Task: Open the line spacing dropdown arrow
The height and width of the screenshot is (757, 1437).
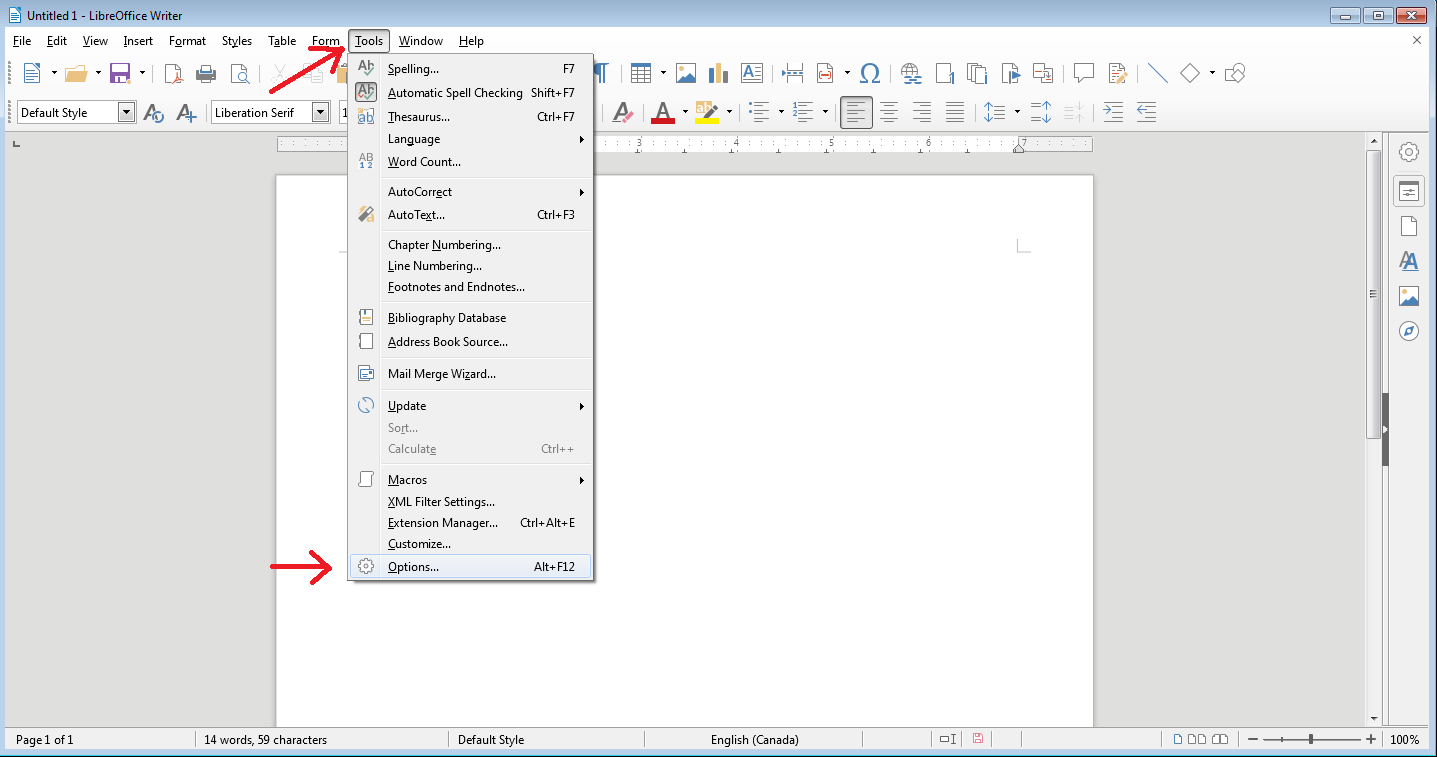Action: [1017, 113]
